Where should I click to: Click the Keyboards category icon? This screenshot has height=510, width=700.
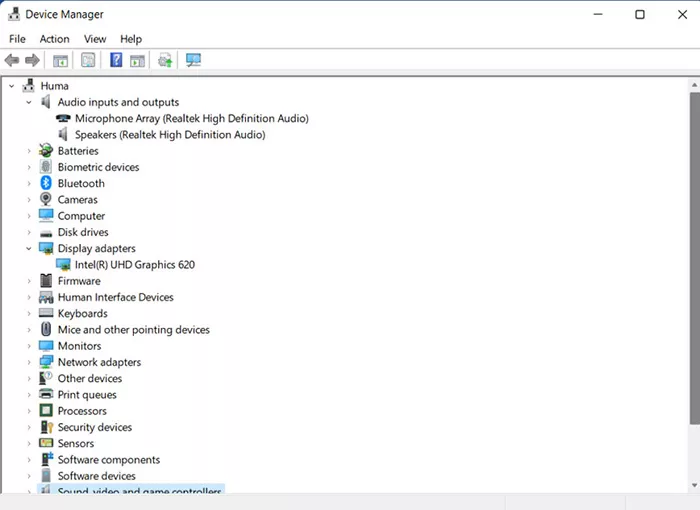coord(46,313)
